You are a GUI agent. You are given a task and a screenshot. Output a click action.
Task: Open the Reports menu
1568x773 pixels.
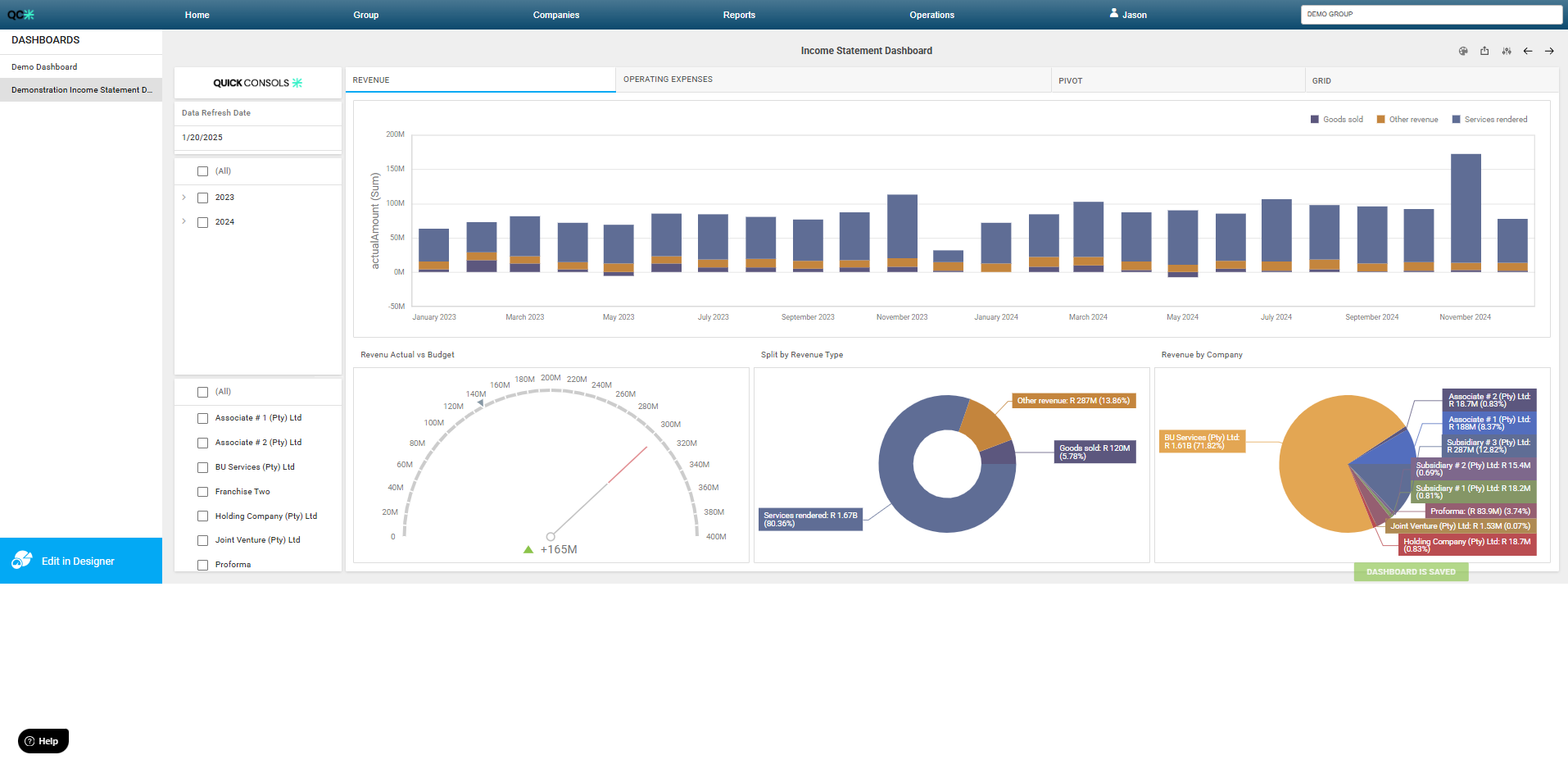[739, 15]
